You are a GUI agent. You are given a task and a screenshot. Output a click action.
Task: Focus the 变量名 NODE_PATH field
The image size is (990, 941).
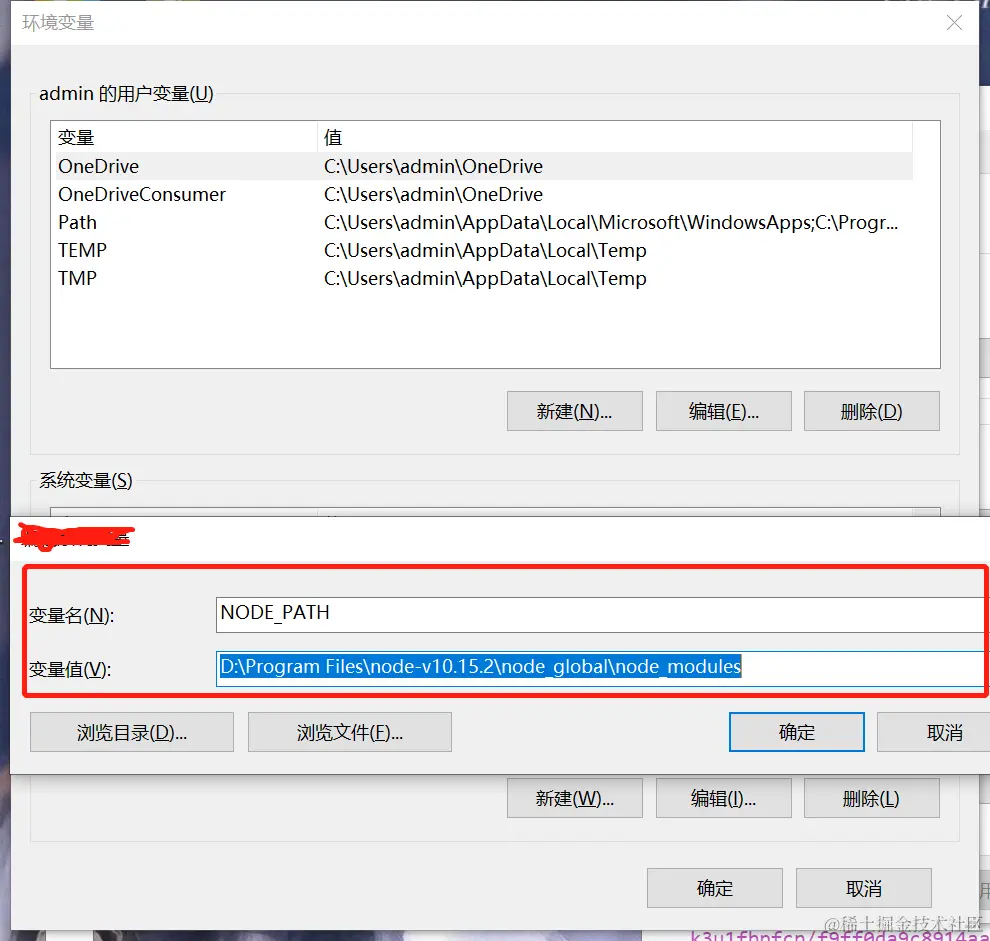pos(602,614)
